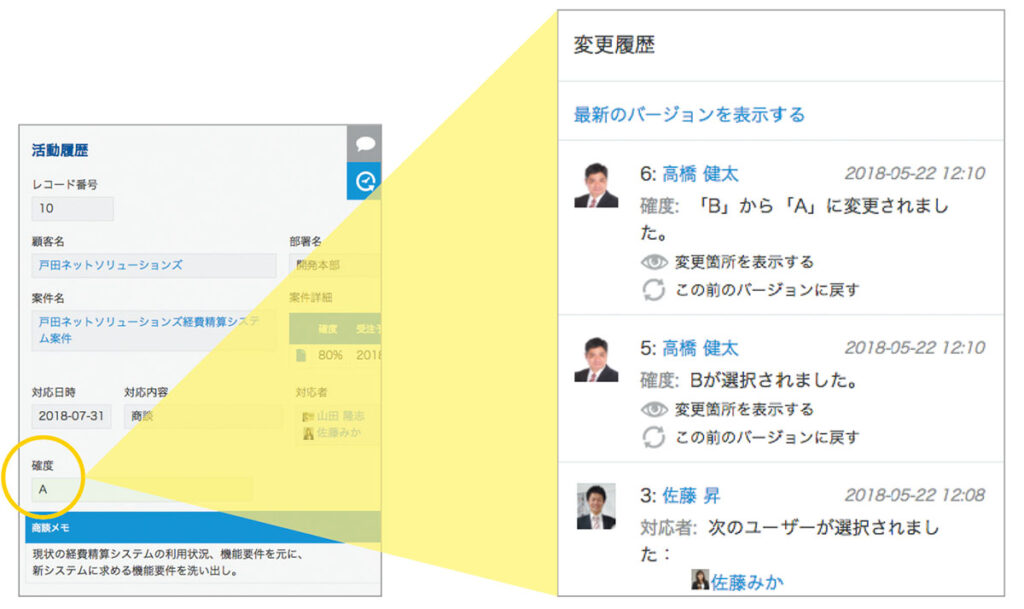
Task: Select the change history clock icon
Action: click(x=366, y=182)
